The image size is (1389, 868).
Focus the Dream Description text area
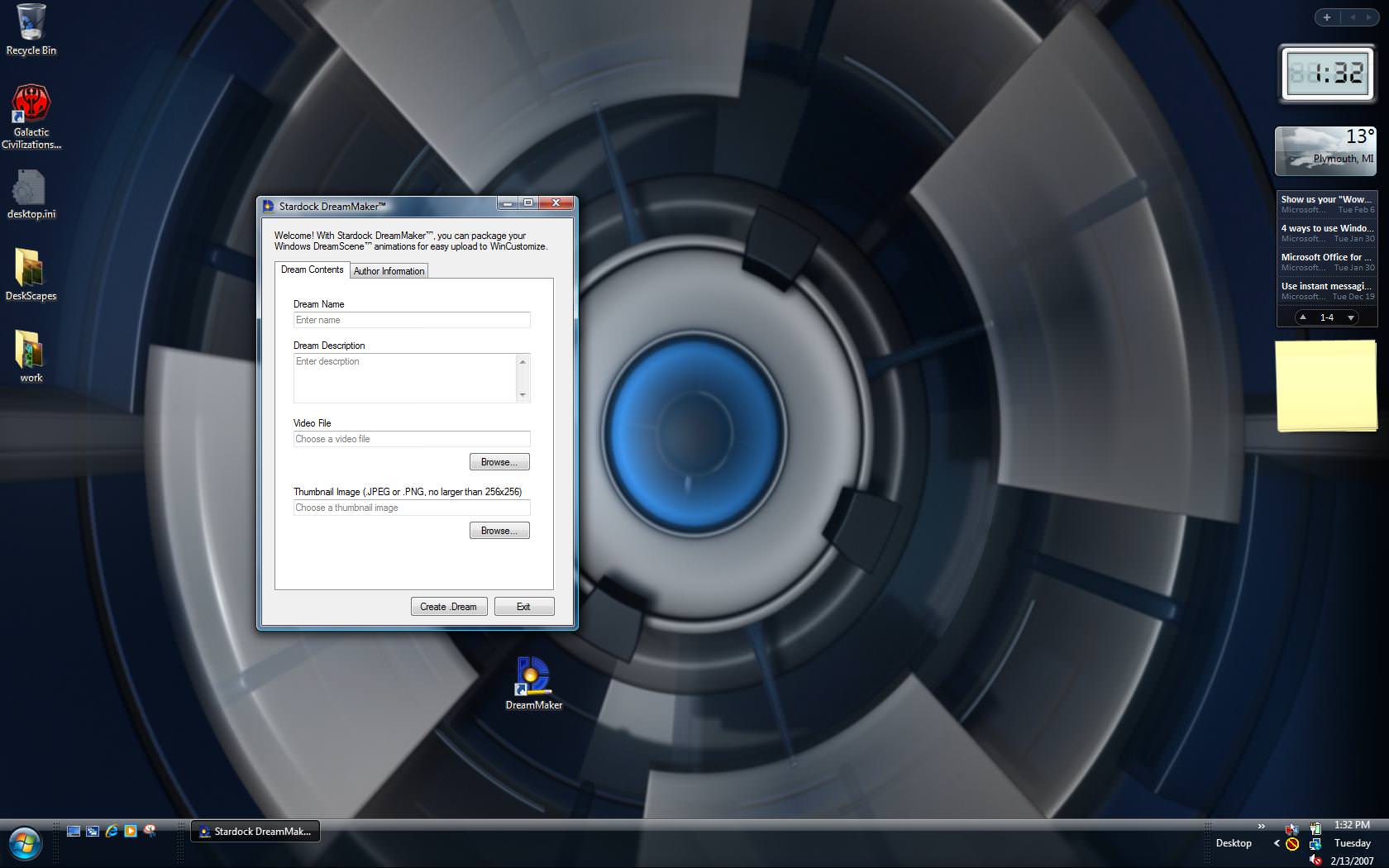coord(405,379)
